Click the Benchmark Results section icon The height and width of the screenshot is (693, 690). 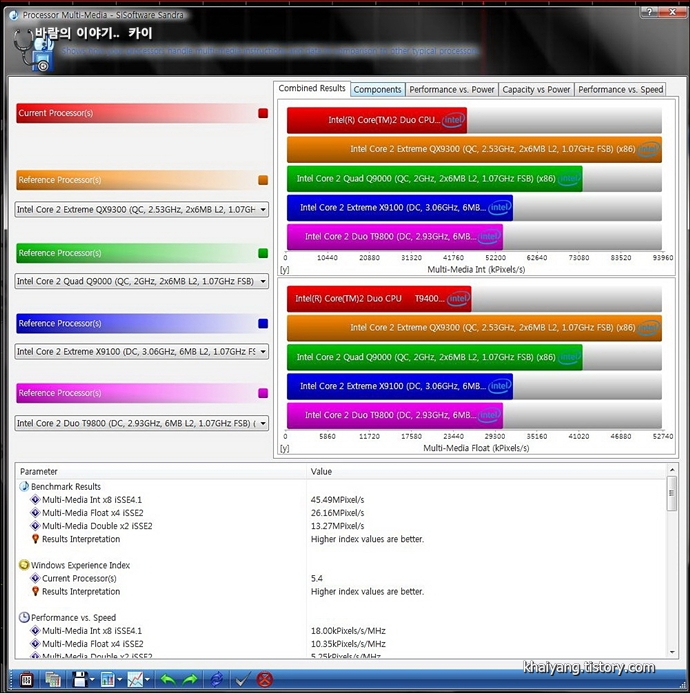[x=24, y=486]
